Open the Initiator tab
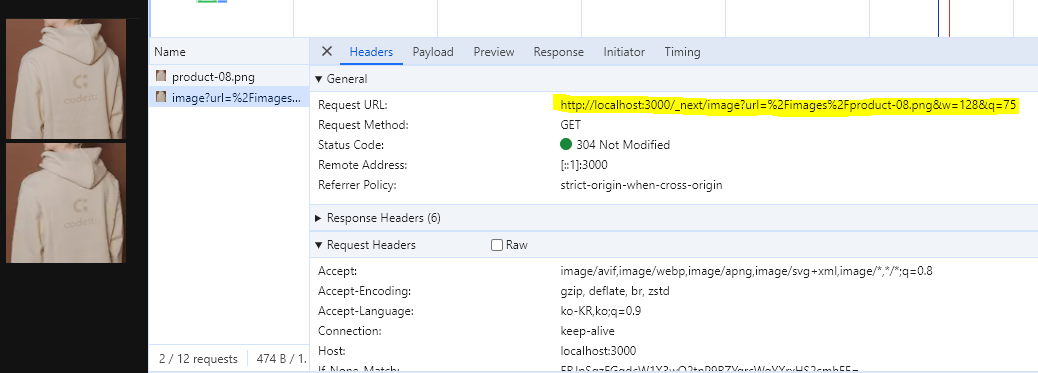 coord(624,52)
